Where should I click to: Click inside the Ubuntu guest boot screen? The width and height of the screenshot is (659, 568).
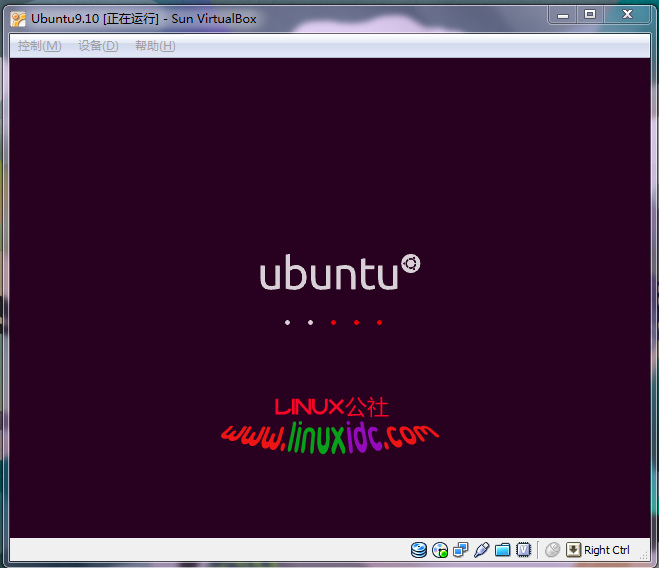[x=330, y=298]
